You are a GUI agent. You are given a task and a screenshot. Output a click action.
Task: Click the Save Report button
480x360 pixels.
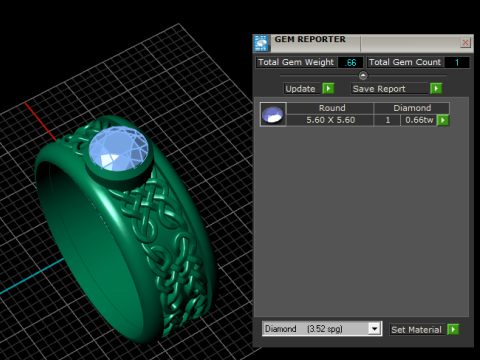point(389,89)
